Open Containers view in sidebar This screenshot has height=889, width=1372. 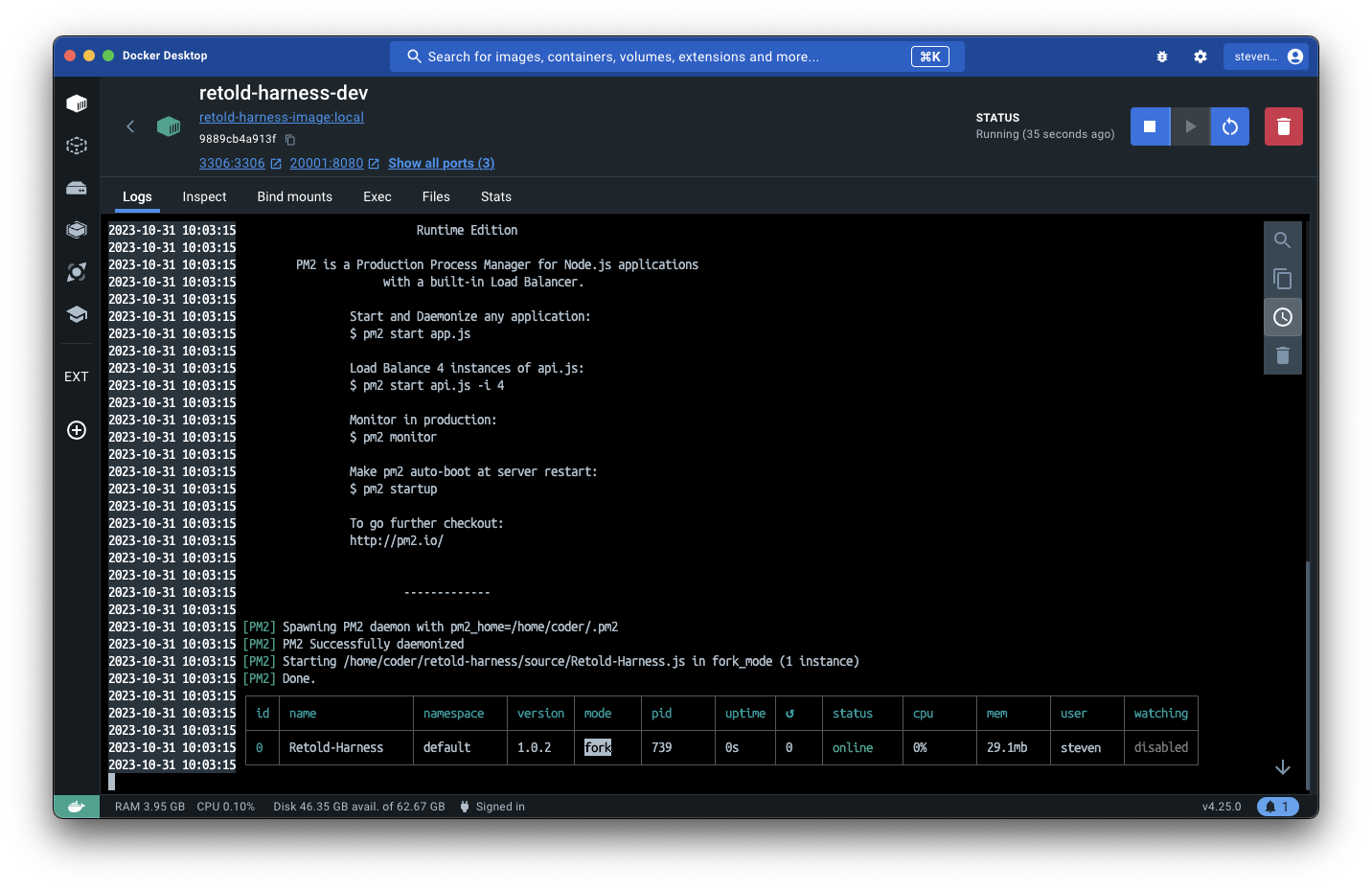point(77,103)
